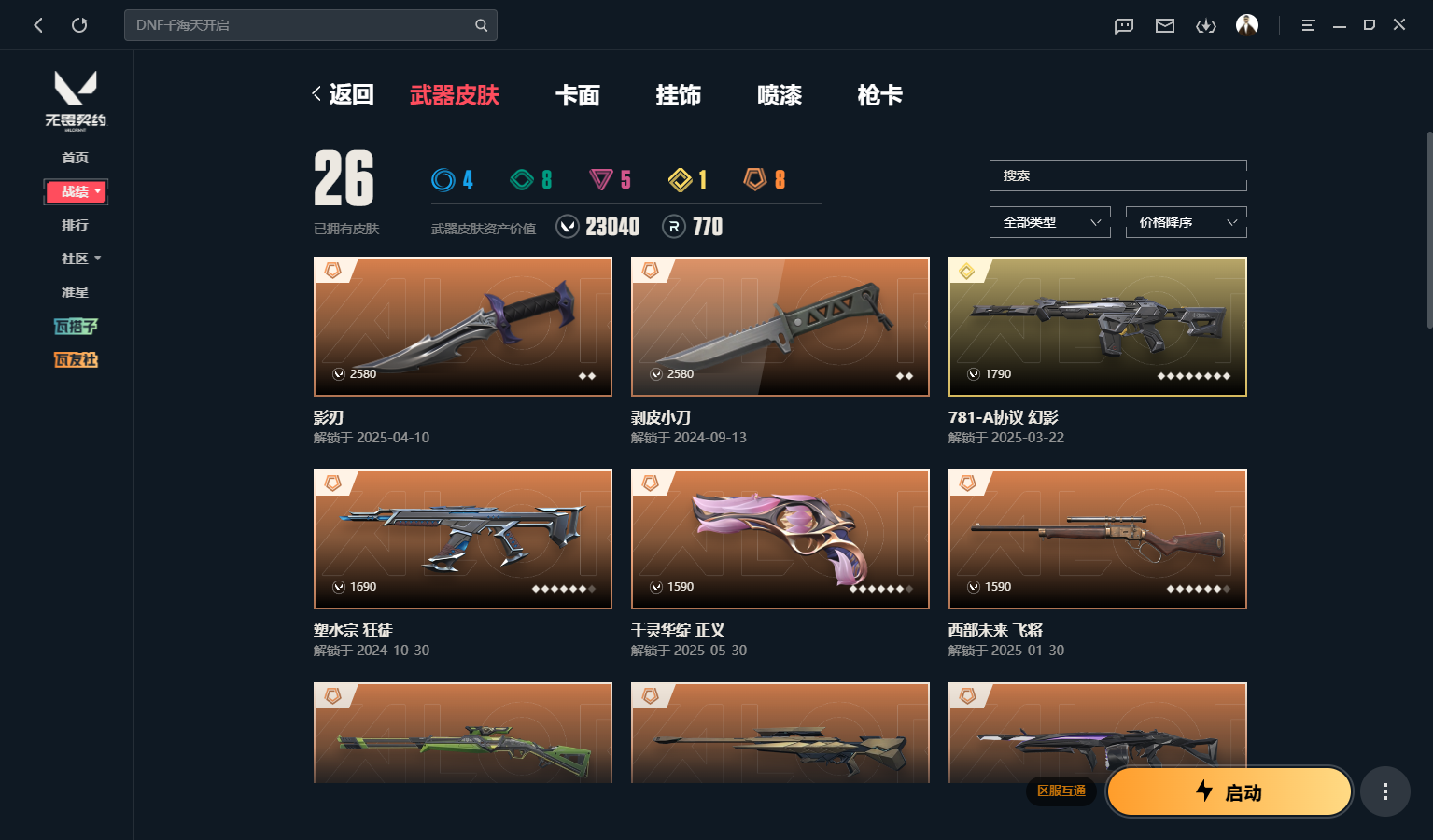Open the three-dot more options button
Image resolution: width=1433 pixels, height=840 pixels.
click(x=1384, y=791)
